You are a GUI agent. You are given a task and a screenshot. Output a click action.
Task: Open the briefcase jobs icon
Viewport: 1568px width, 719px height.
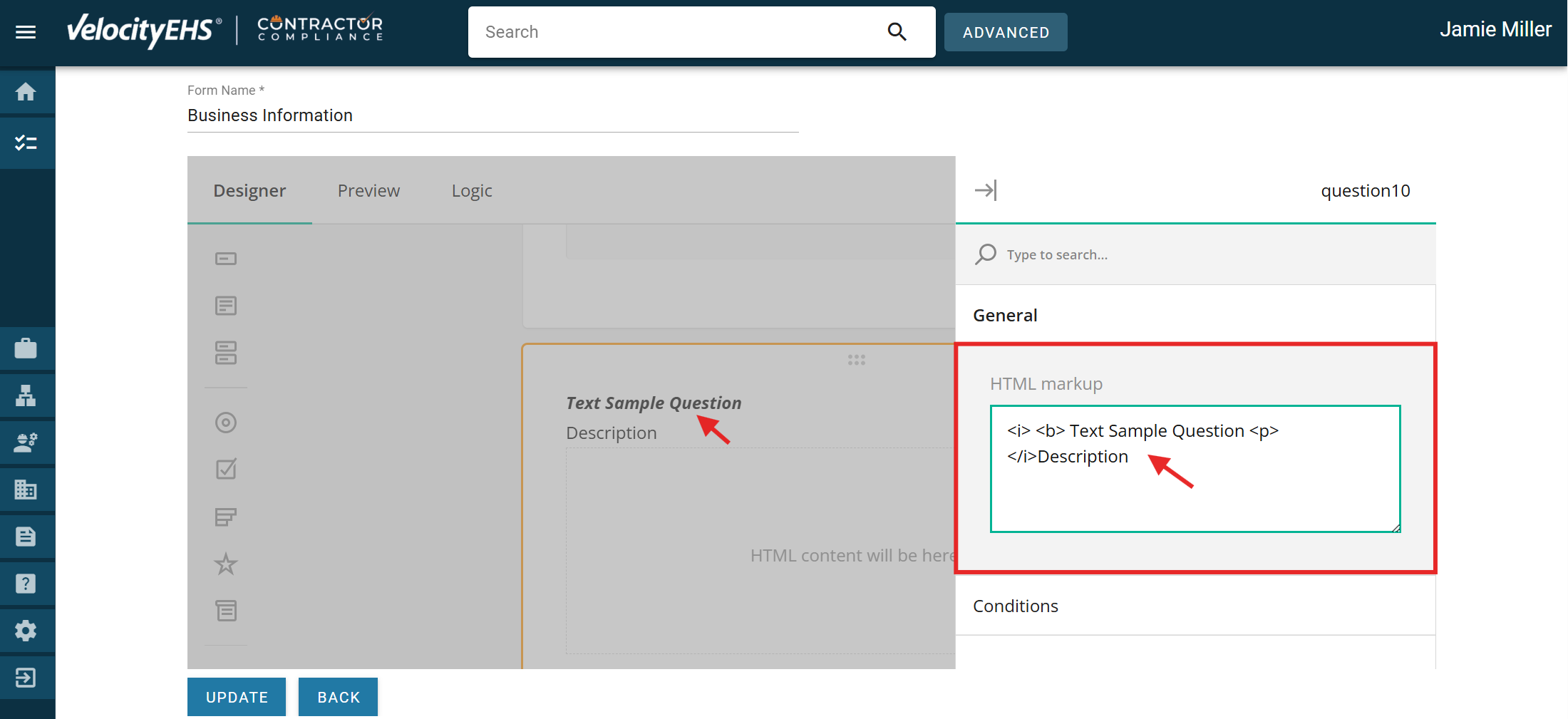point(26,348)
